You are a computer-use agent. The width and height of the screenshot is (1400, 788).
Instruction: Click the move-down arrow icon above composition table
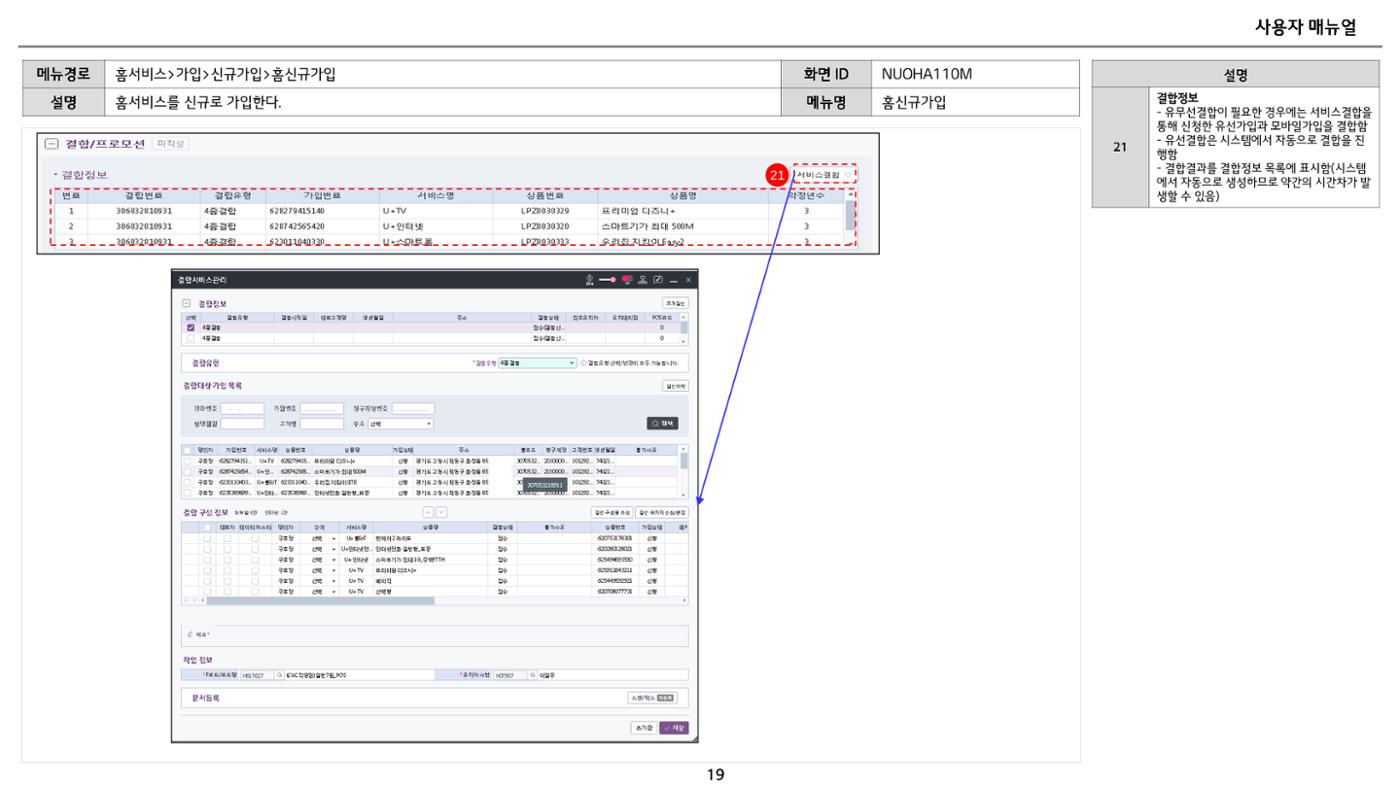tap(442, 512)
